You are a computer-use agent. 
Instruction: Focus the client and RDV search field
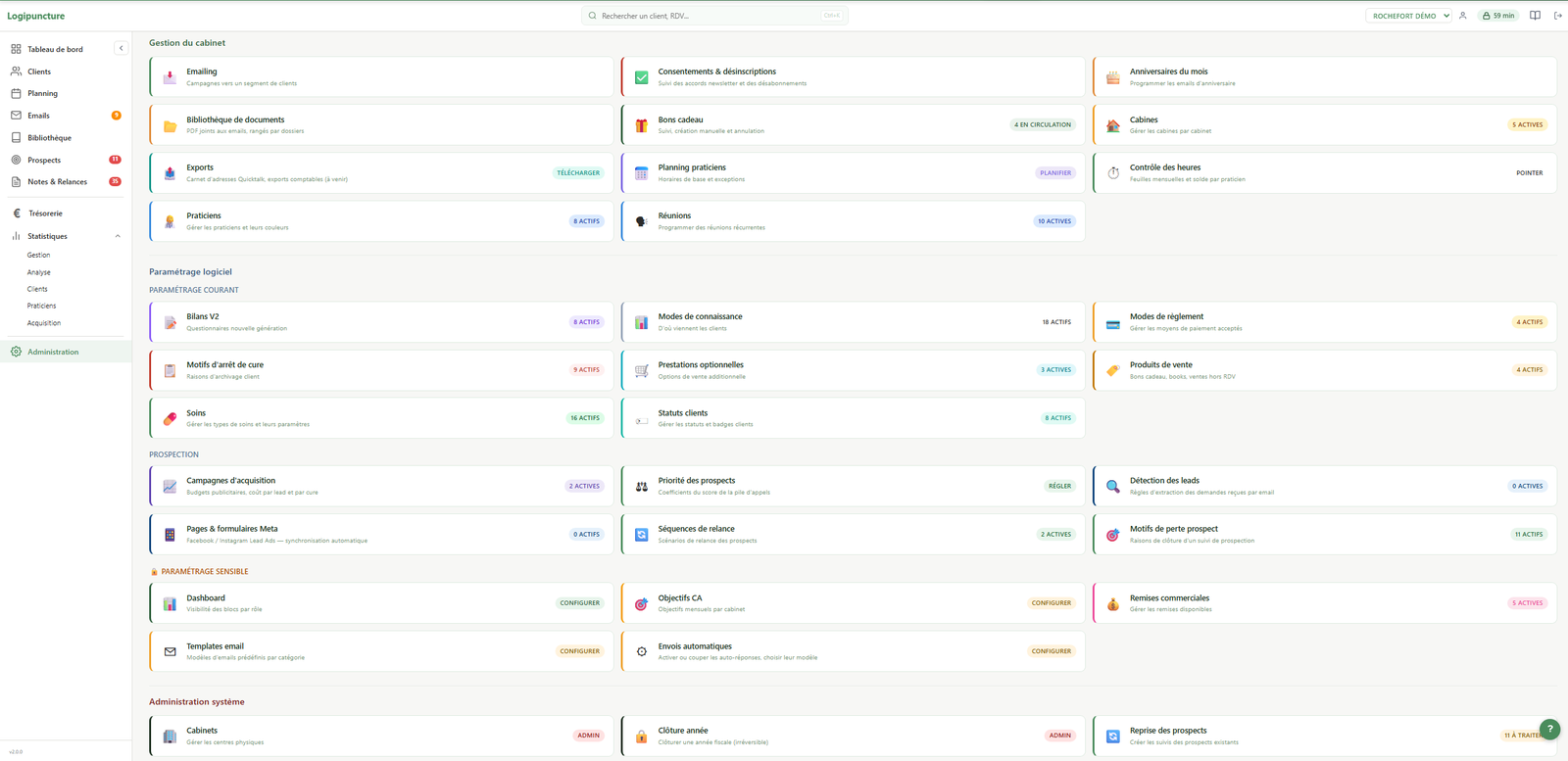click(x=714, y=16)
